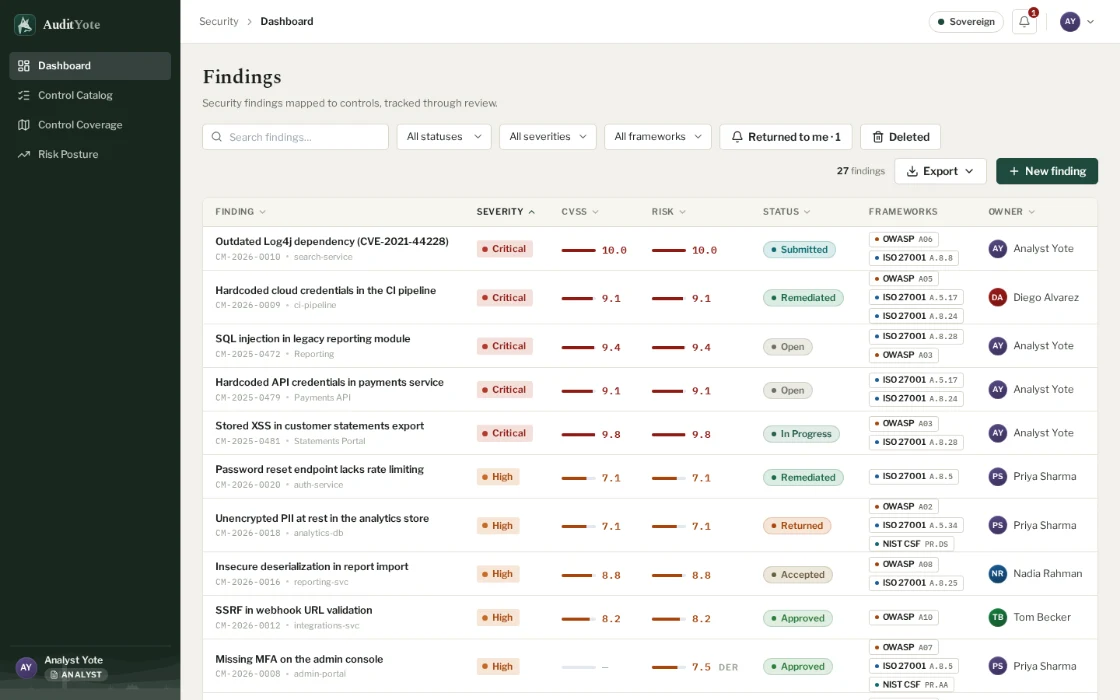Open Analyst Yote profile in sidebar footer

coord(90,667)
